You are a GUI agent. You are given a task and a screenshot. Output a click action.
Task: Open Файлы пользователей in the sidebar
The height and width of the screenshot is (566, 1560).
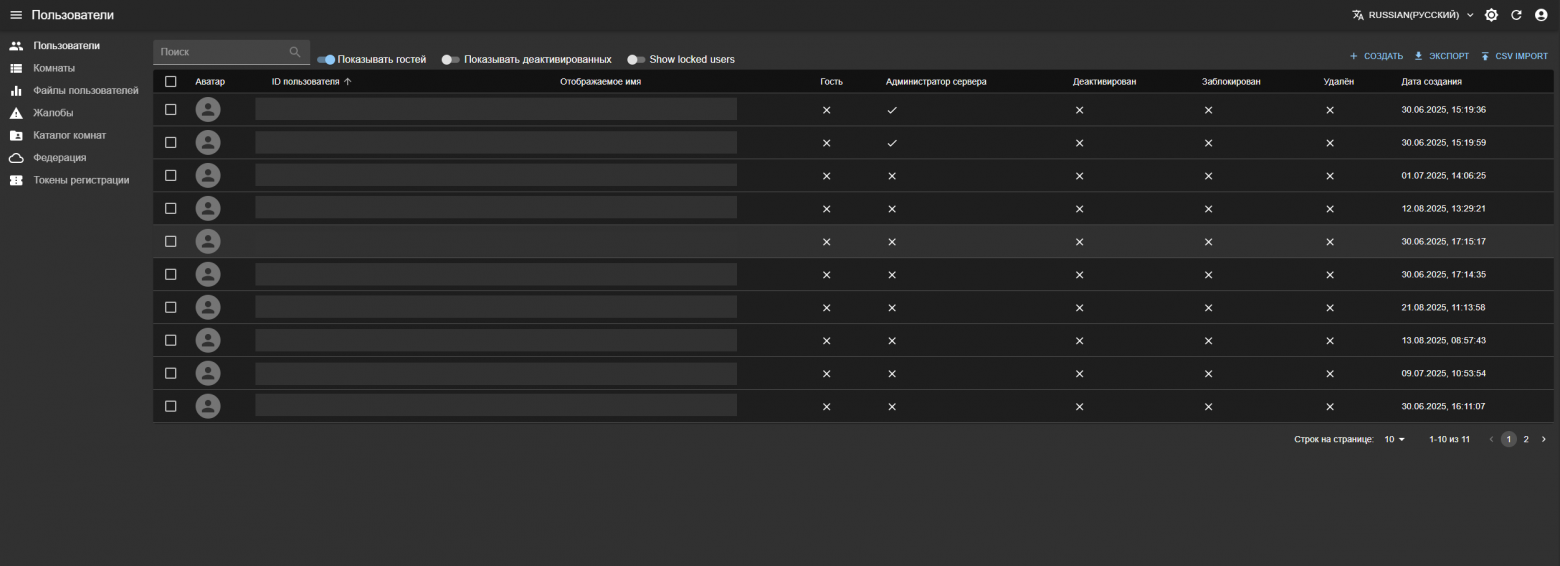(x=86, y=91)
